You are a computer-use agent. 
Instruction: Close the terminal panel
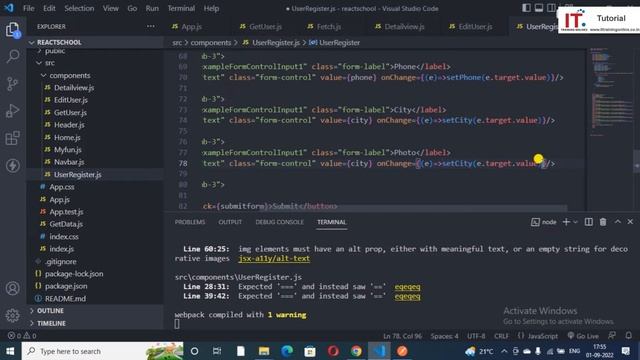630,222
